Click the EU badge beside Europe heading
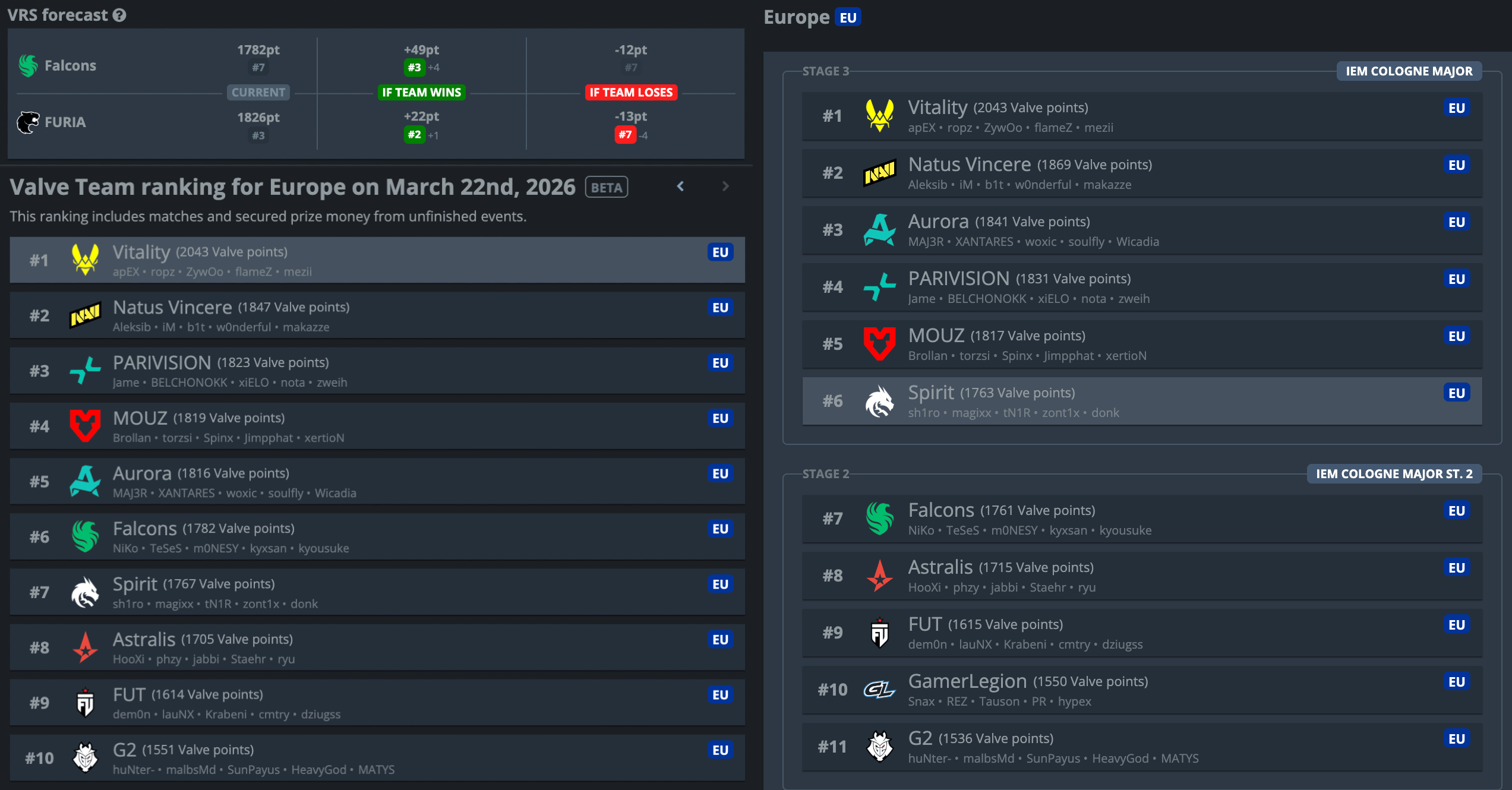Screen dimensions: 1512x790 click(x=848, y=17)
